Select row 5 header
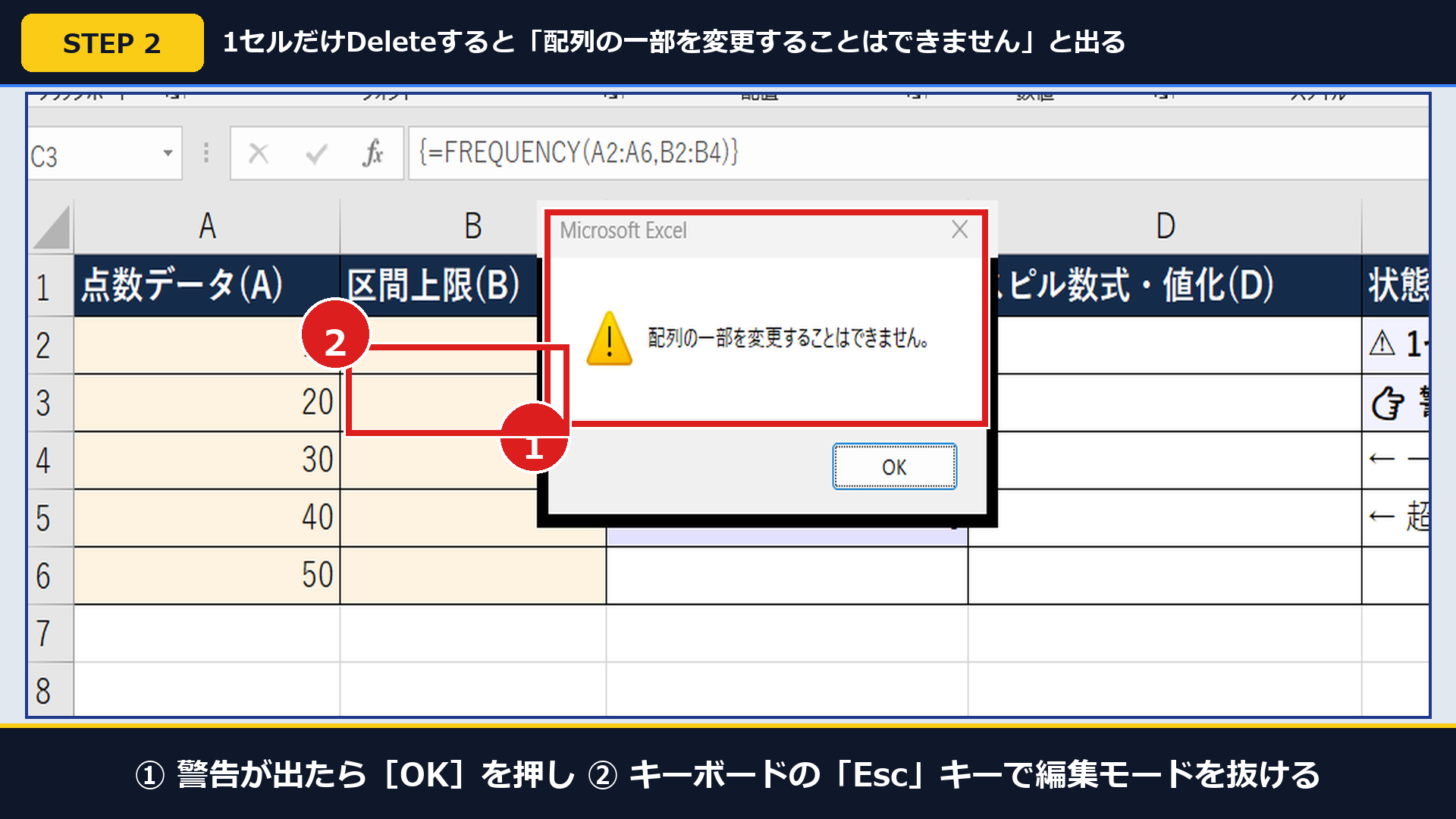Viewport: 1456px width, 819px height. click(x=51, y=518)
